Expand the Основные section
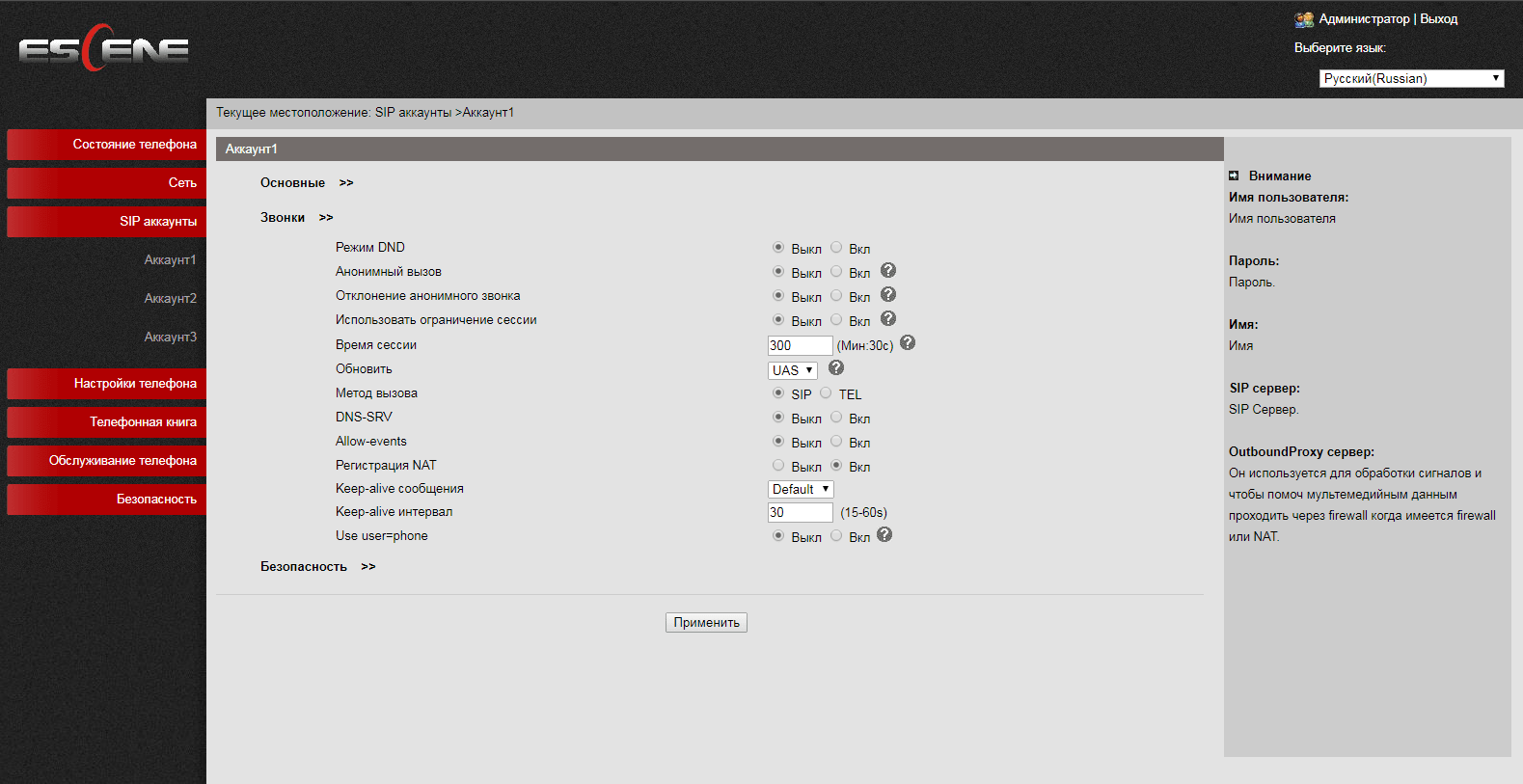This screenshot has height=784, width=1523. pos(307,182)
